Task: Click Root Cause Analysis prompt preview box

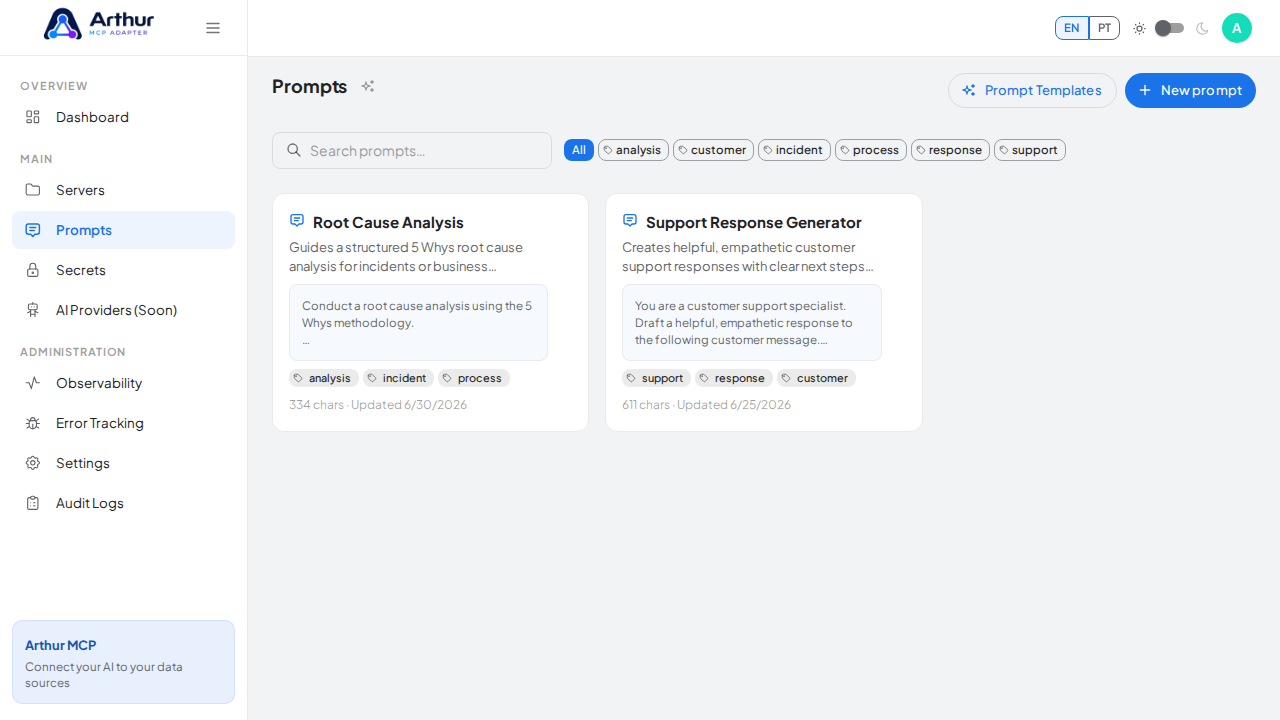Action: 418,322
